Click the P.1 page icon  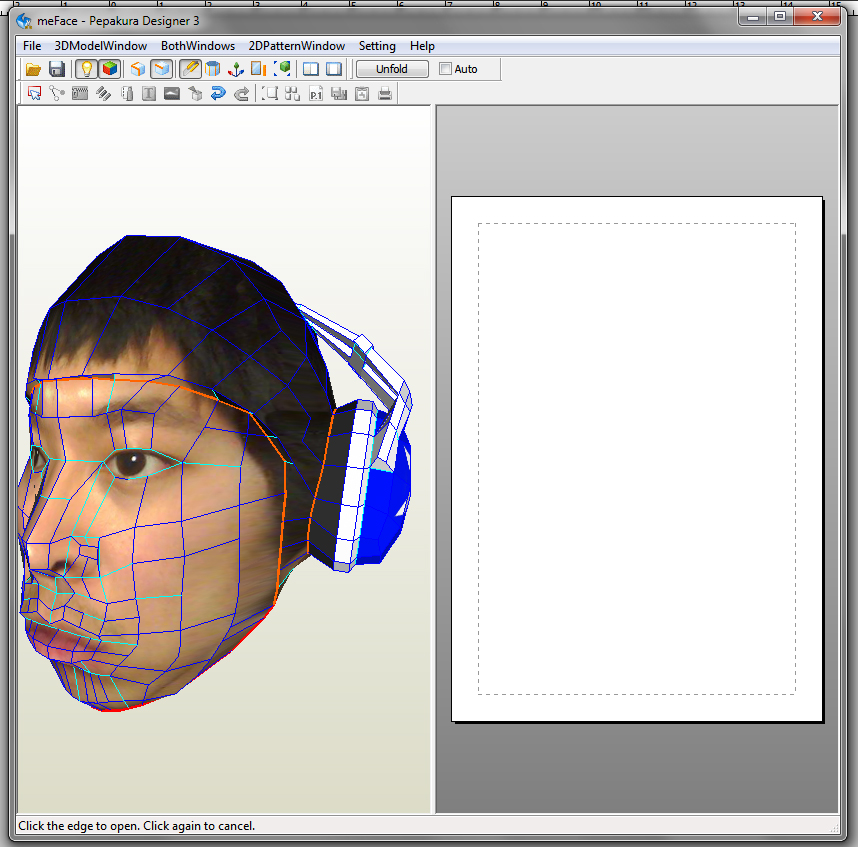pos(316,94)
